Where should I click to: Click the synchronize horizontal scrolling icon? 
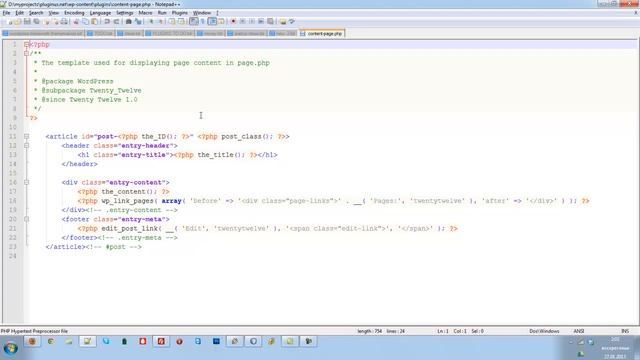pos(181,21)
